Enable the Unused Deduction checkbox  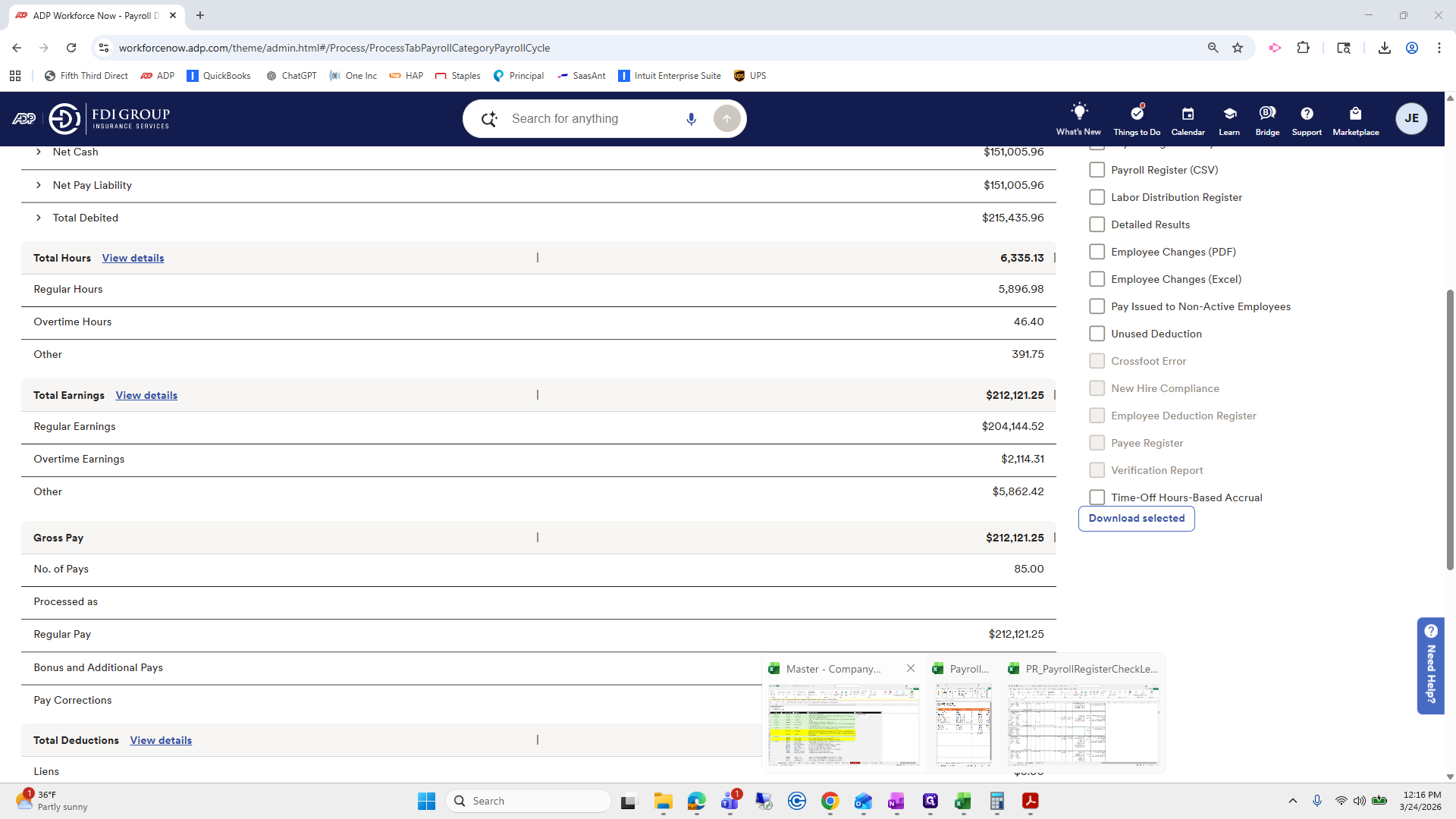click(1097, 334)
